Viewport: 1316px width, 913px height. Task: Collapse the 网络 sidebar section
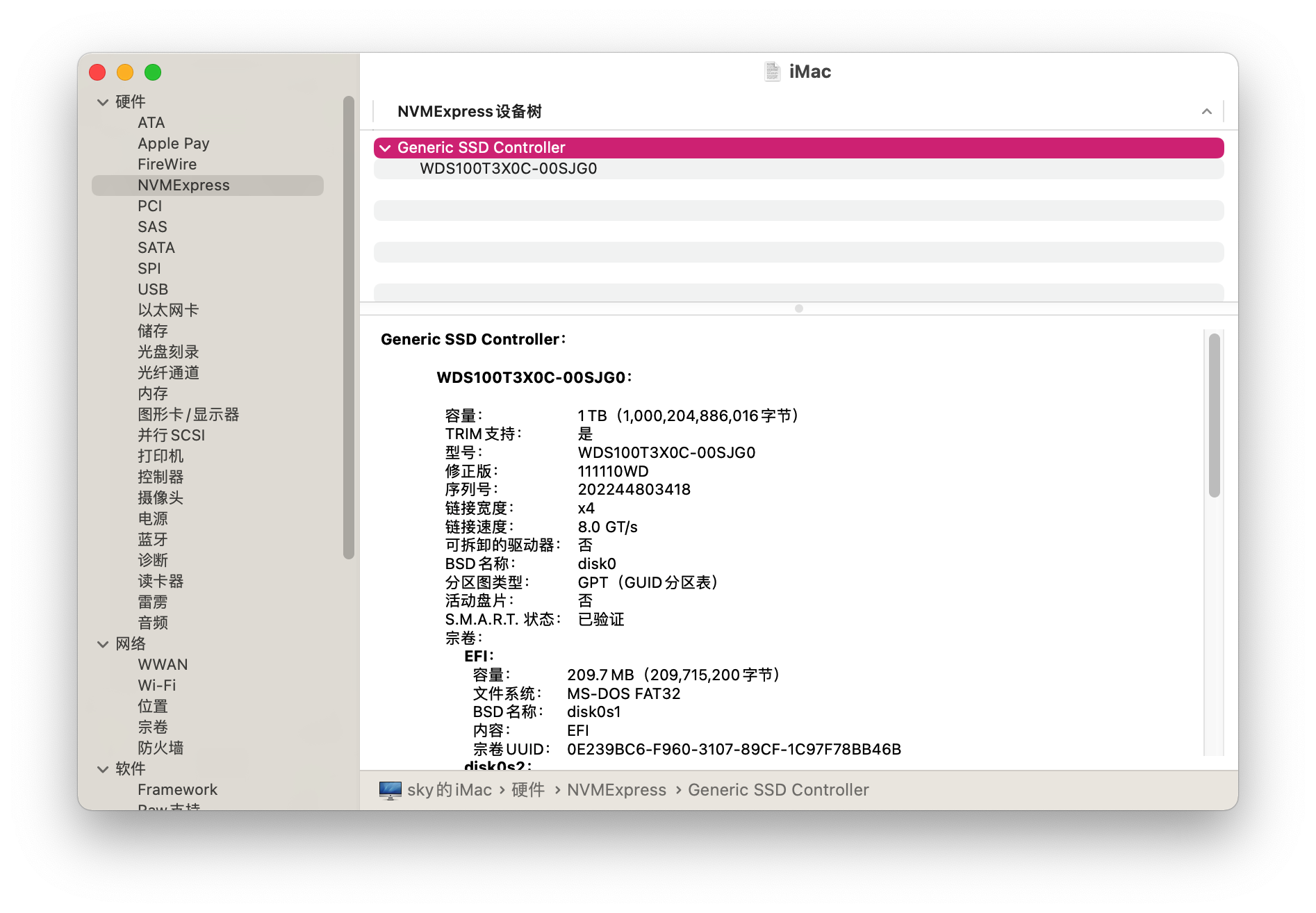[x=103, y=644]
